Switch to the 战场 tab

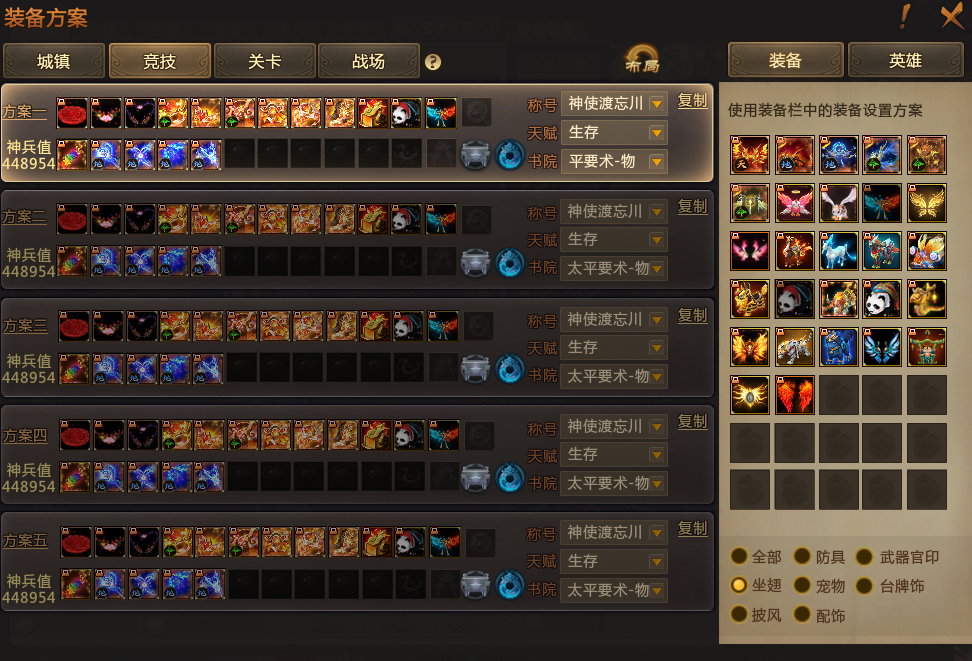[369, 61]
